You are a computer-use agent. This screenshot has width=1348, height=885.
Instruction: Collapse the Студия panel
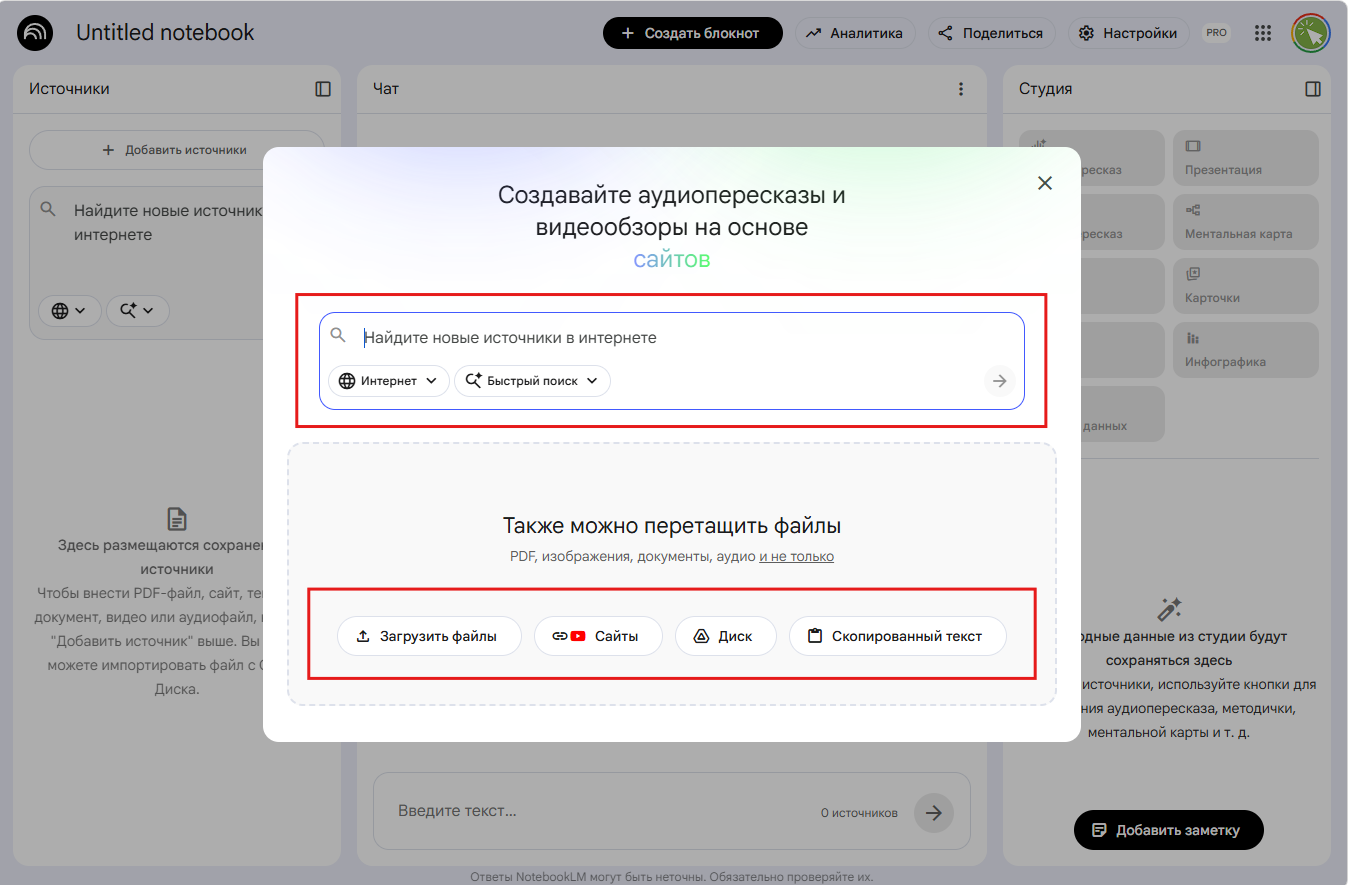pyautogui.click(x=1313, y=89)
